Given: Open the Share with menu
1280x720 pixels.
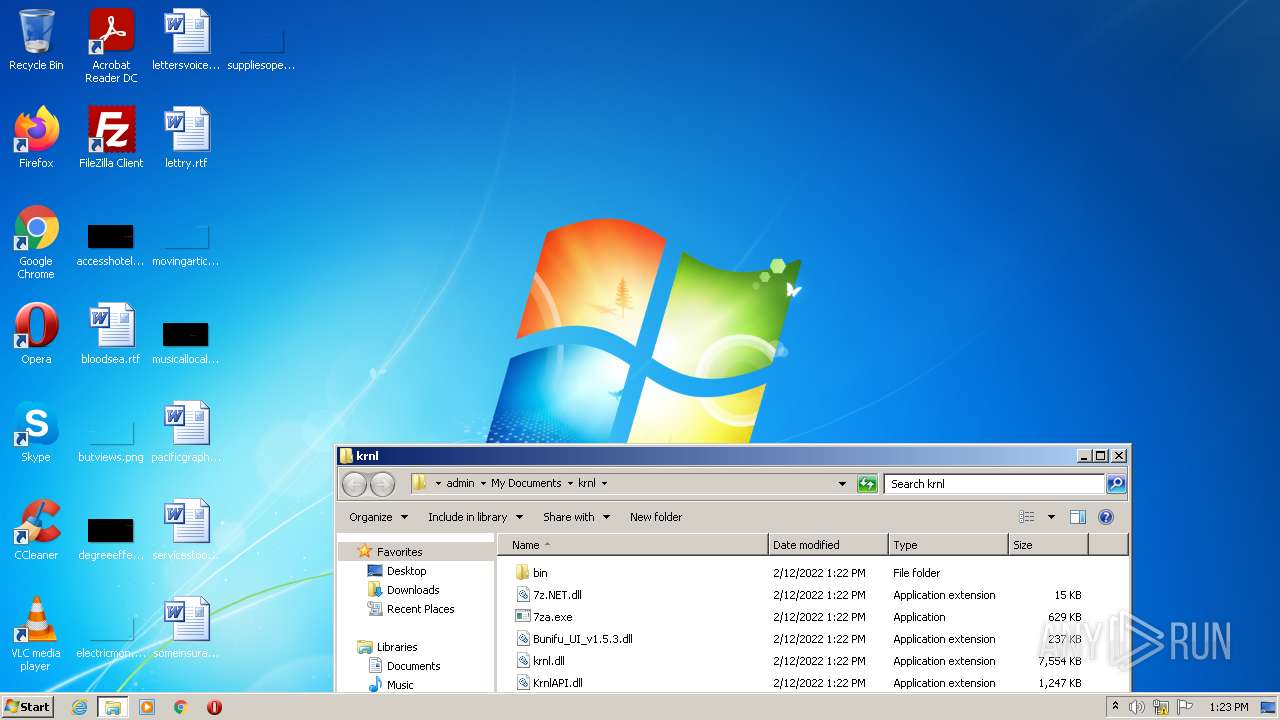Looking at the screenshot, I should point(576,517).
